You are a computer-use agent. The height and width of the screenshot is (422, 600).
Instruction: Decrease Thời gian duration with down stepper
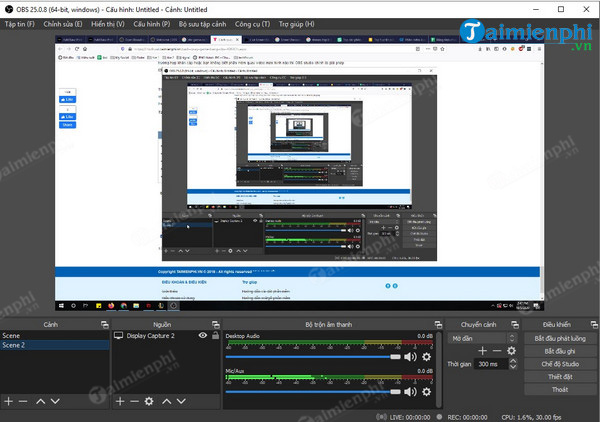[x=513, y=367]
